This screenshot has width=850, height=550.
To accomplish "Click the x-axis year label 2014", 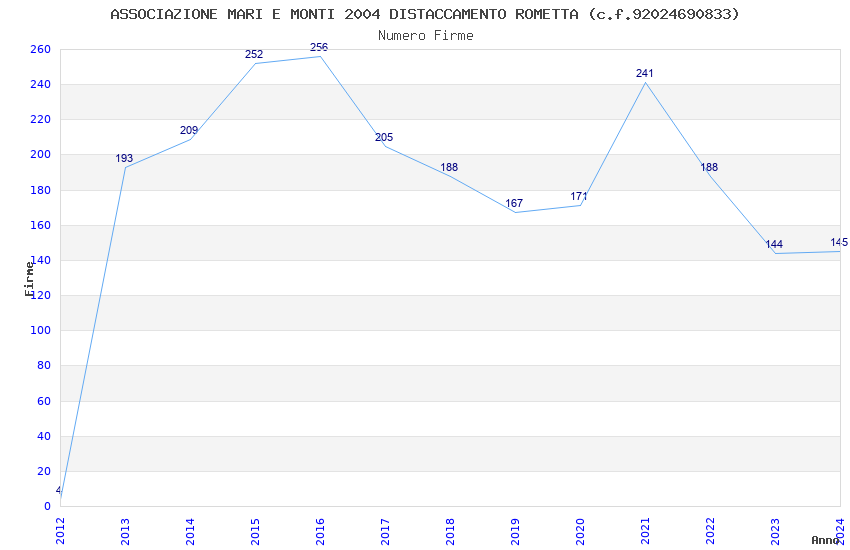I will click(x=190, y=531).
